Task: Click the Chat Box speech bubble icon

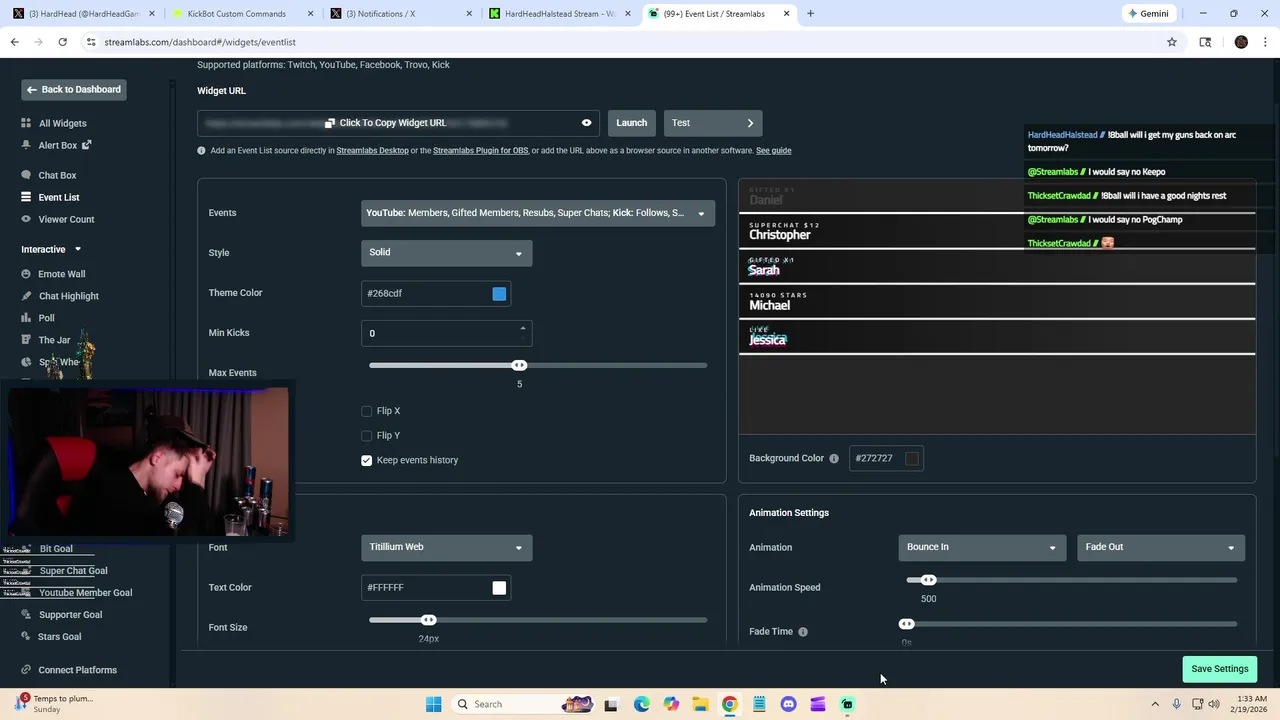Action: pos(26,175)
